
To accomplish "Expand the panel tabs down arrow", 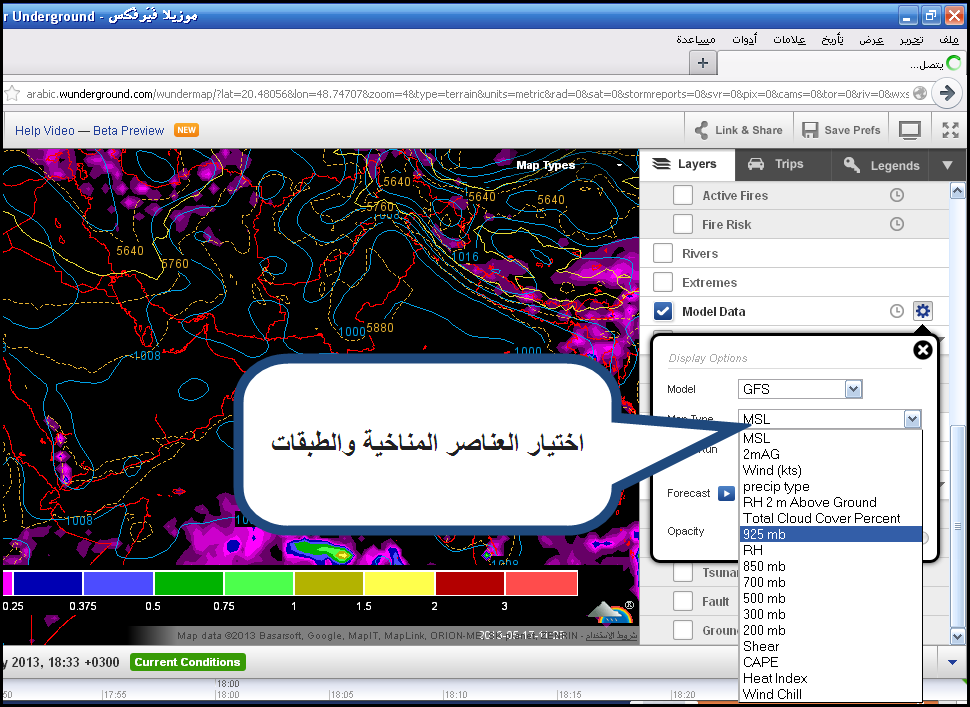I will pyautogui.click(x=947, y=165).
